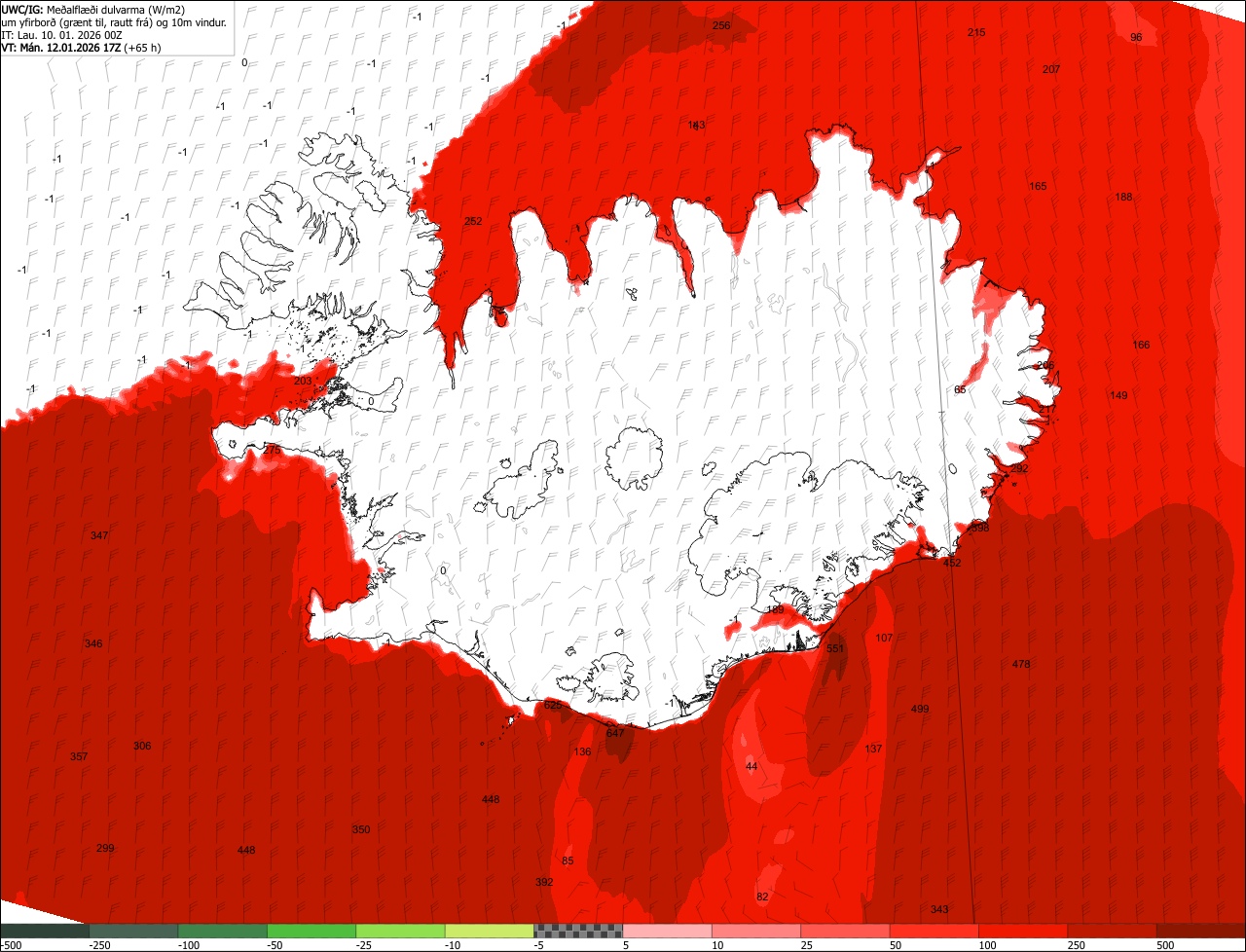This screenshot has height=952, width=1246.
Task: Click the map value 107
Action: point(884,638)
